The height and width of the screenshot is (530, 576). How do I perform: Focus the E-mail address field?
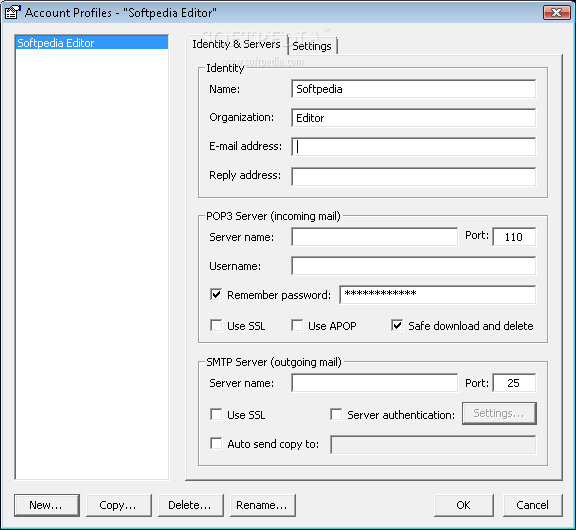(x=413, y=147)
